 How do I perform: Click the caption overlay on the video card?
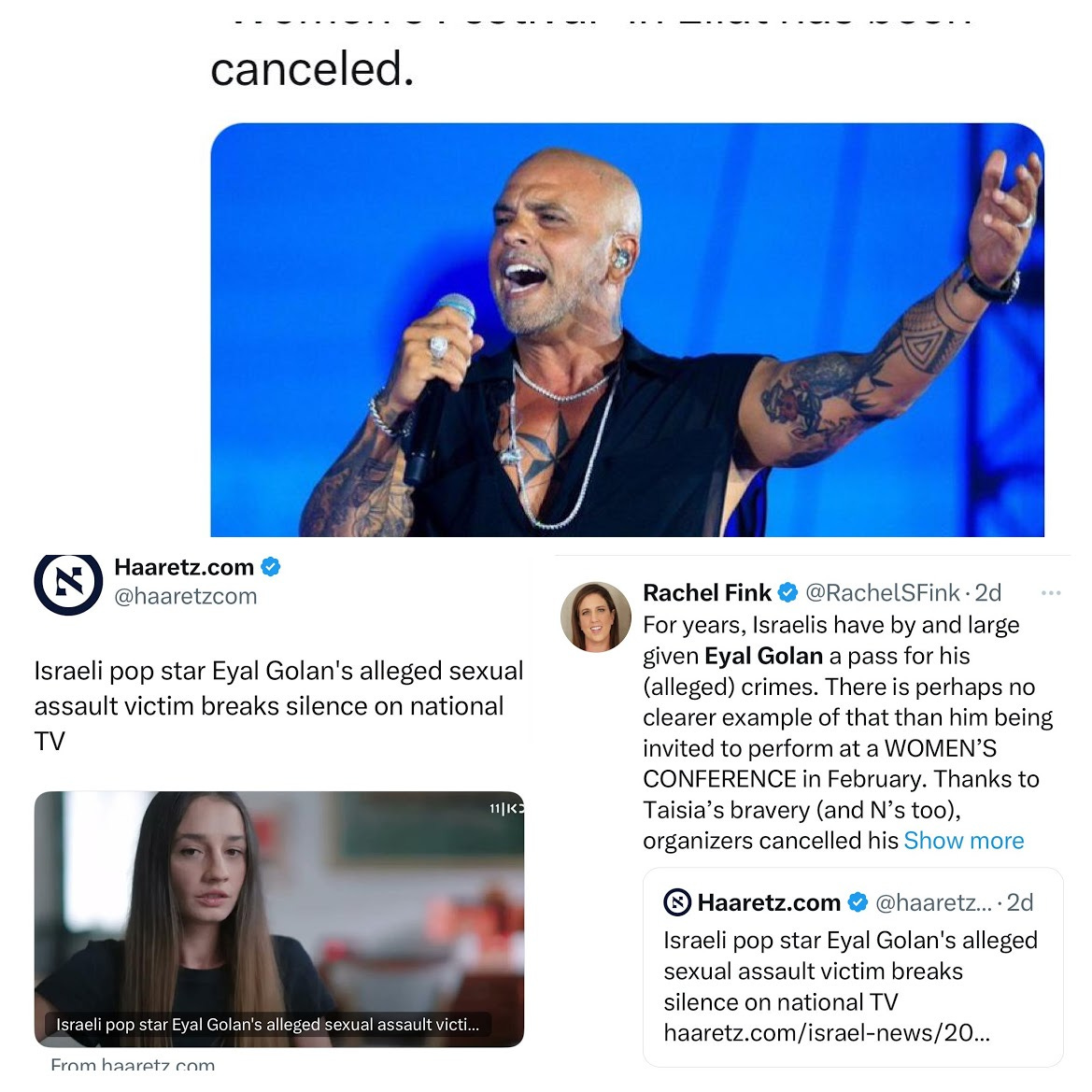tap(267, 1025)
